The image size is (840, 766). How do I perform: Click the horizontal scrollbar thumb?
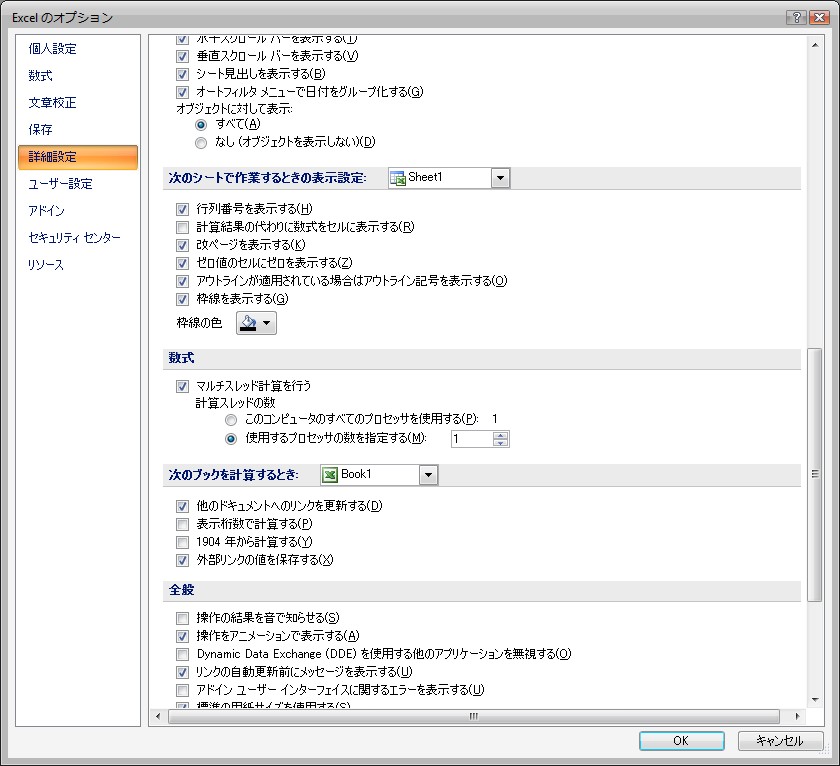click(474, 716)
